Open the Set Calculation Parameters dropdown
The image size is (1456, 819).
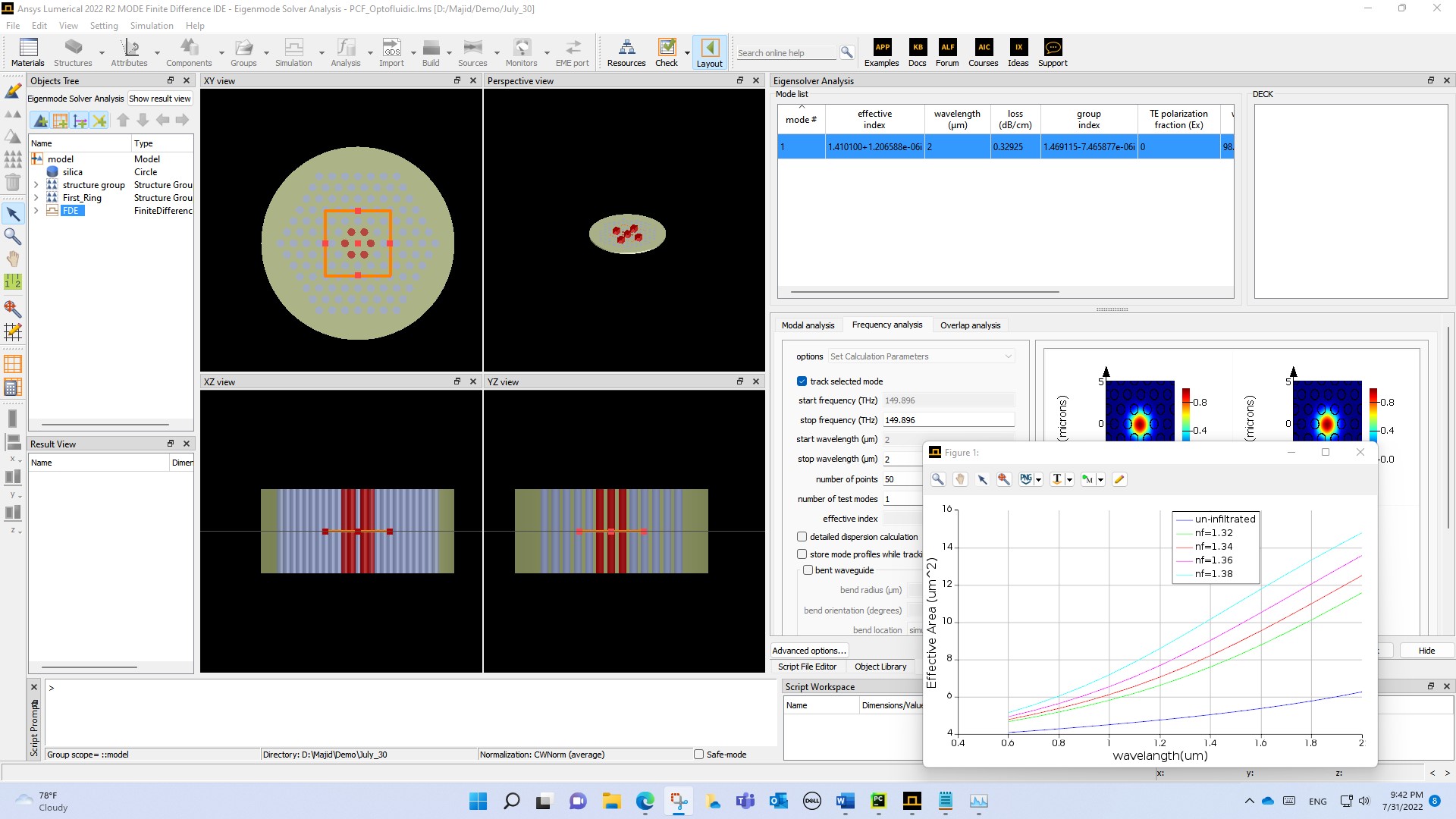[921, 356]
